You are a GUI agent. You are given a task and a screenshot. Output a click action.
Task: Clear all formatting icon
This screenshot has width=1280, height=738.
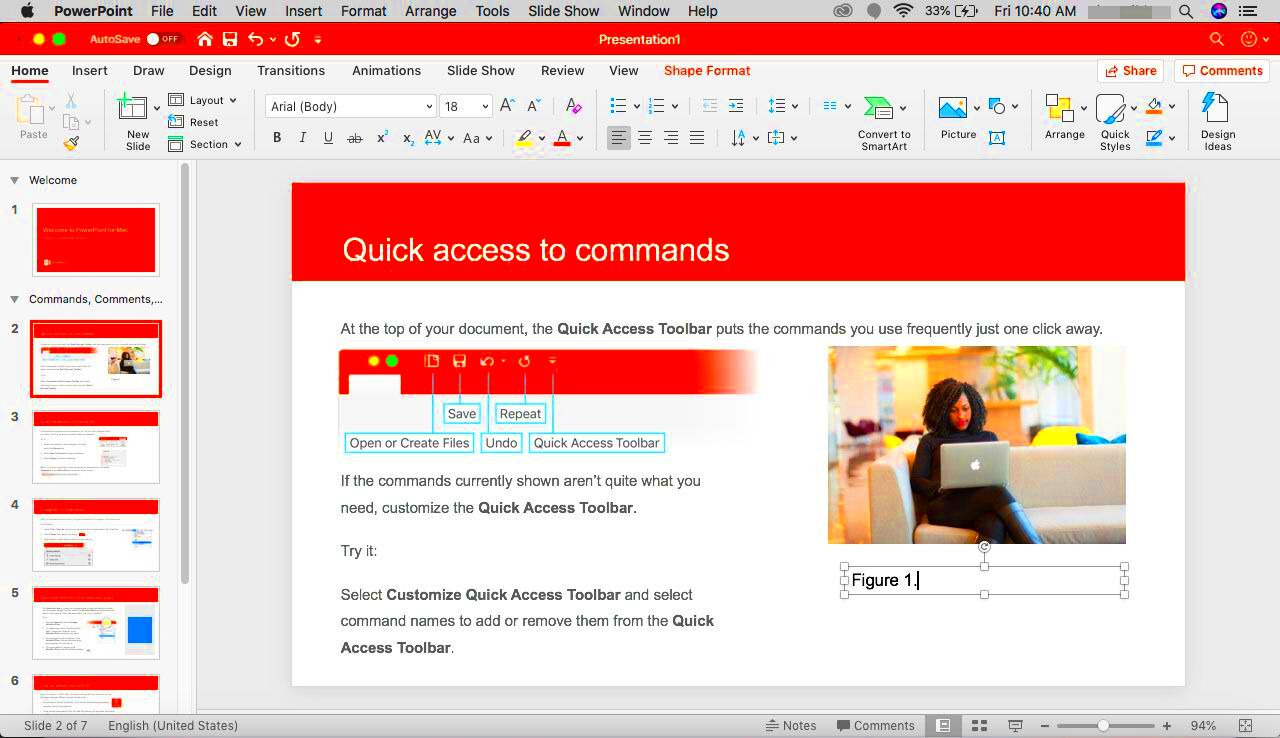tap(573, 106)
